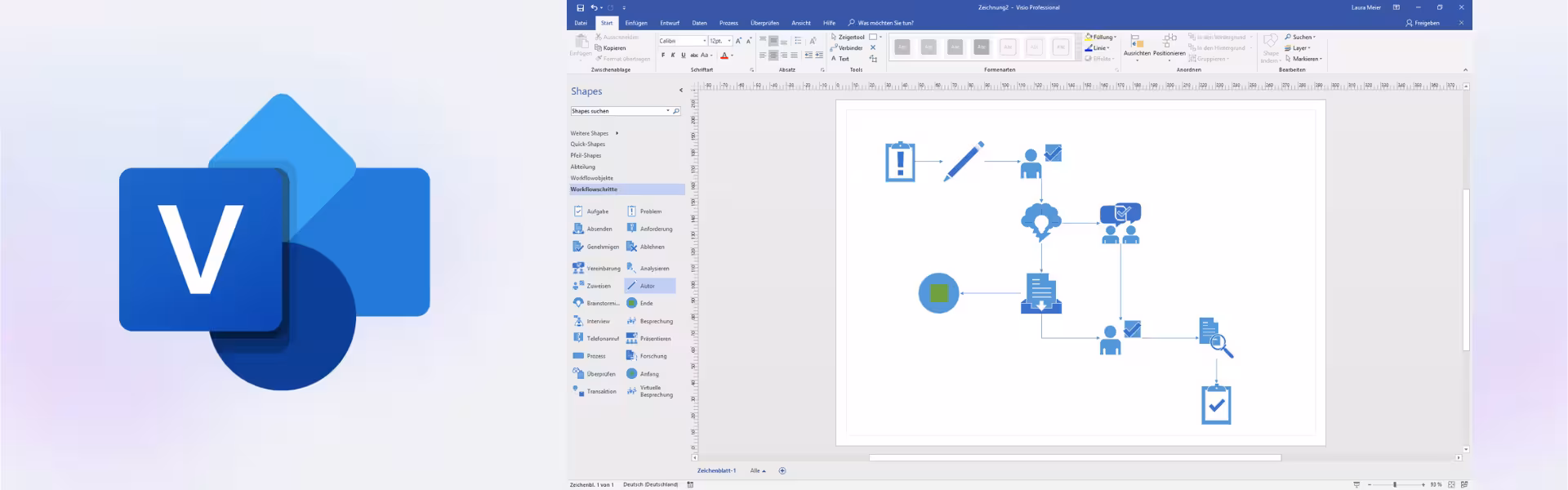Open the Datei tab
The width and height of the screenshot is (1568, 490).
[581, 23]
